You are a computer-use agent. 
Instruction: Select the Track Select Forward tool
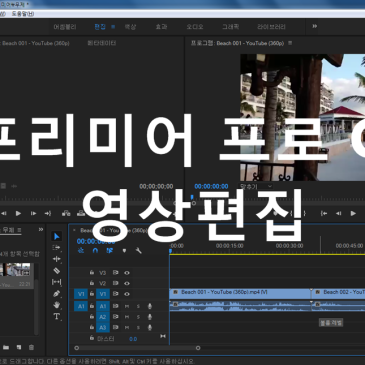click(x=57, y=248)
